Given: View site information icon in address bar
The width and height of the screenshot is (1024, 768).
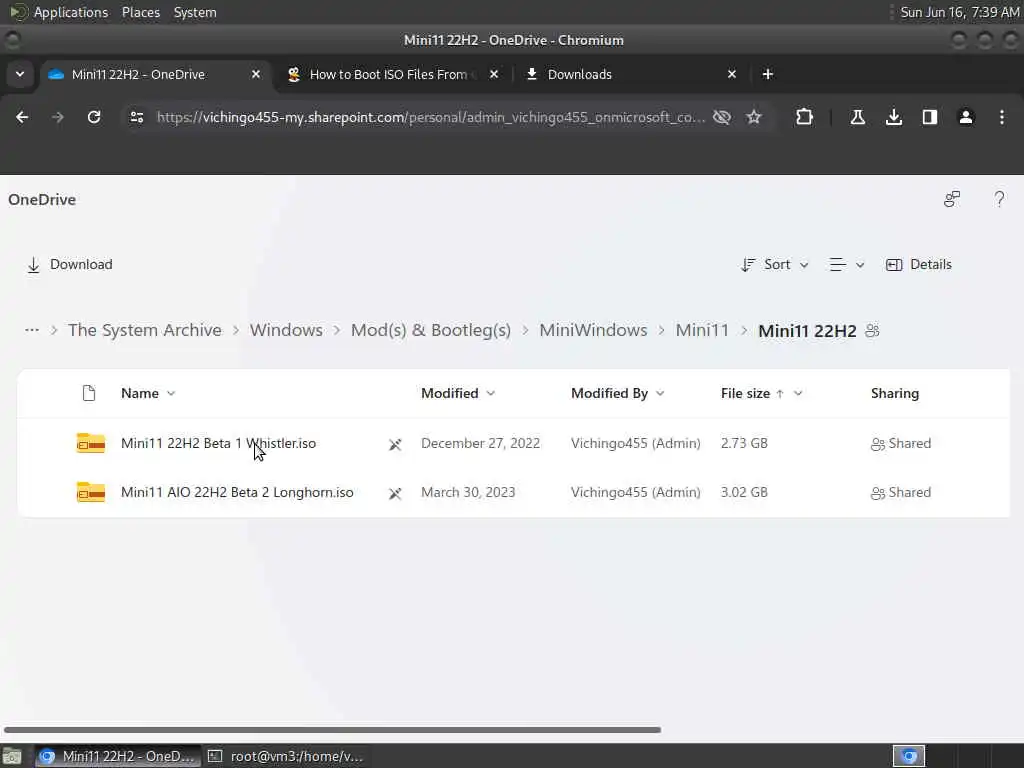Looking at the screenshot, I should 136,117.
